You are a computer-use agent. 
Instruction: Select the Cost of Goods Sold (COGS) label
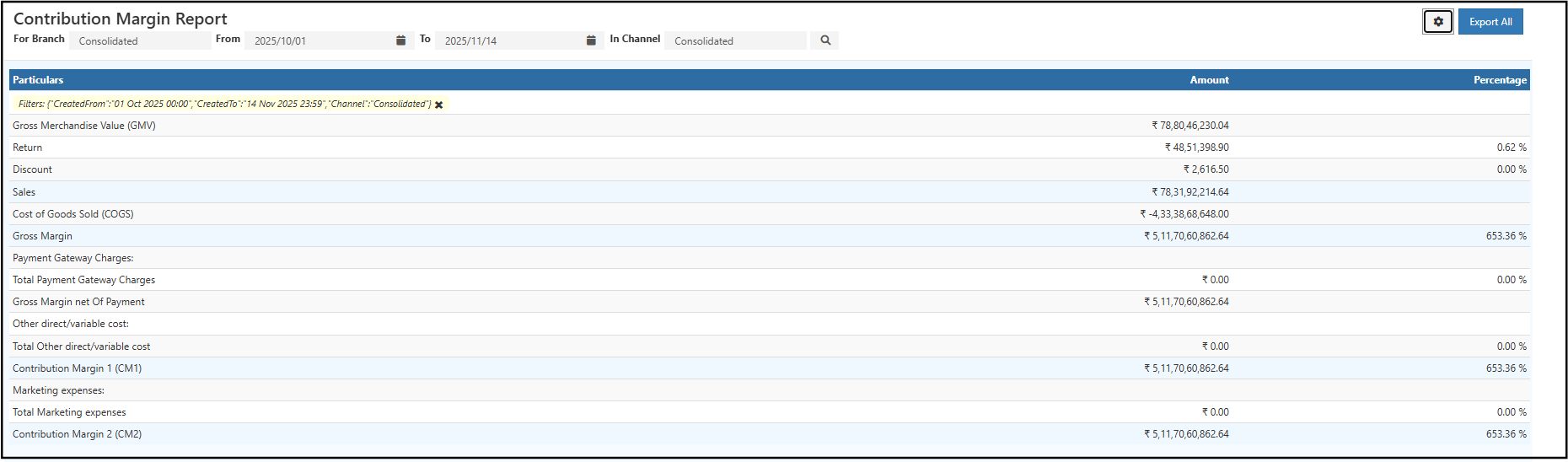tap(73, 214)
